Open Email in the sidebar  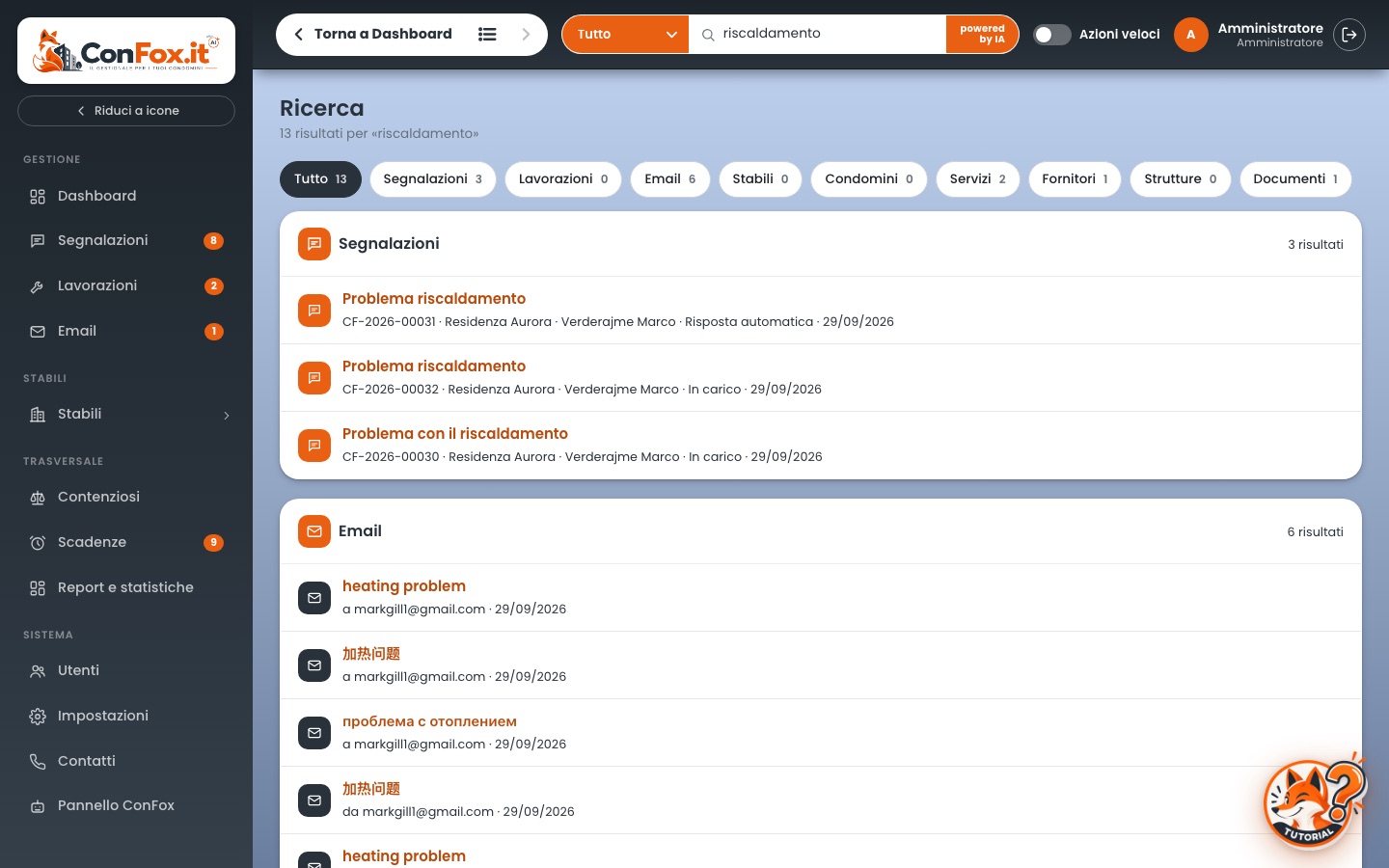pos(126,331)
